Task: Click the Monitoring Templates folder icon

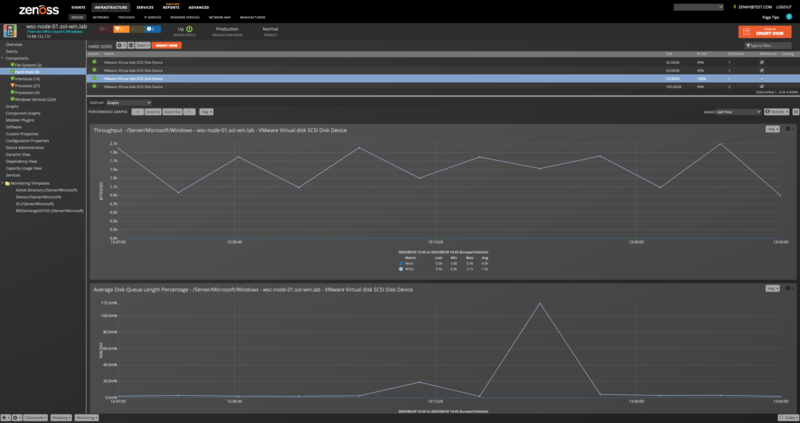Action: 8,183
